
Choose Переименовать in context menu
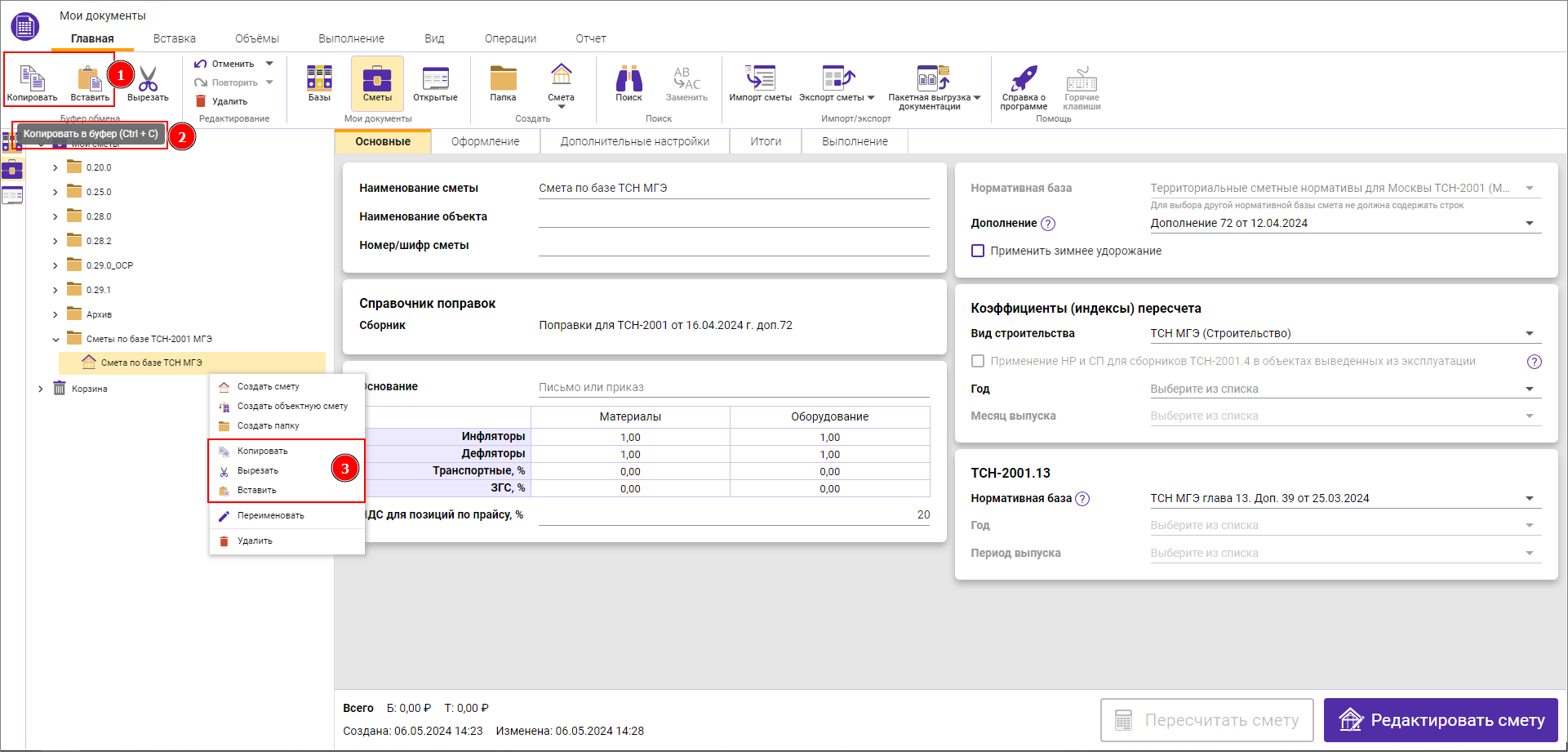pyautogui.click(x=286, y=515)
